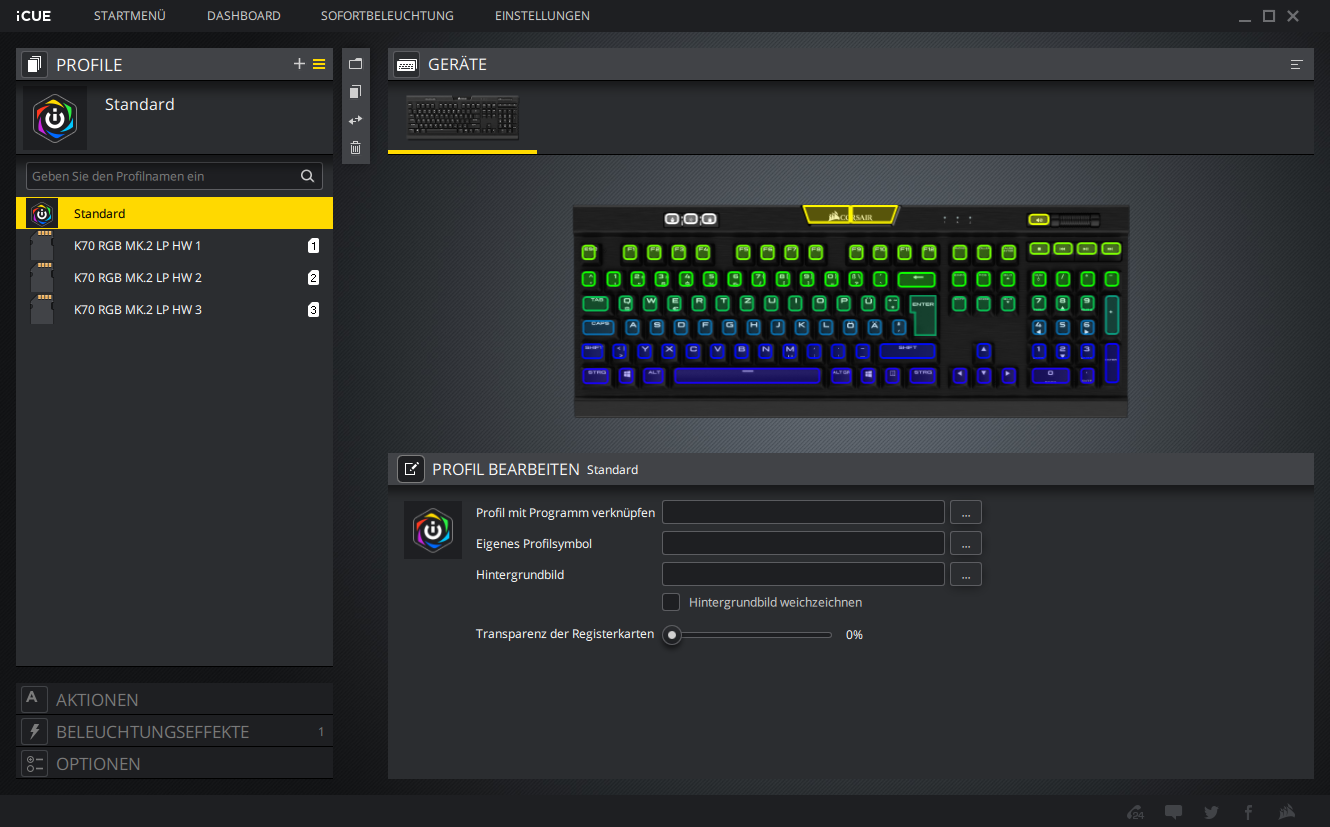Browse for program next to Profil mit Programm verknüpfen
1330x827 pixels.
tap(966, 512)
